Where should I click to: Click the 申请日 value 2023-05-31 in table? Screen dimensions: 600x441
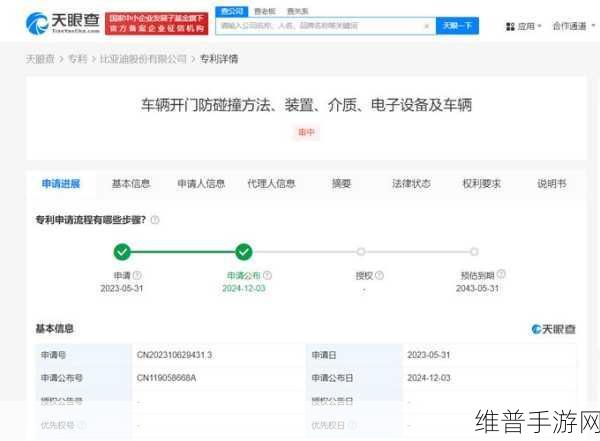pos(429,355)
